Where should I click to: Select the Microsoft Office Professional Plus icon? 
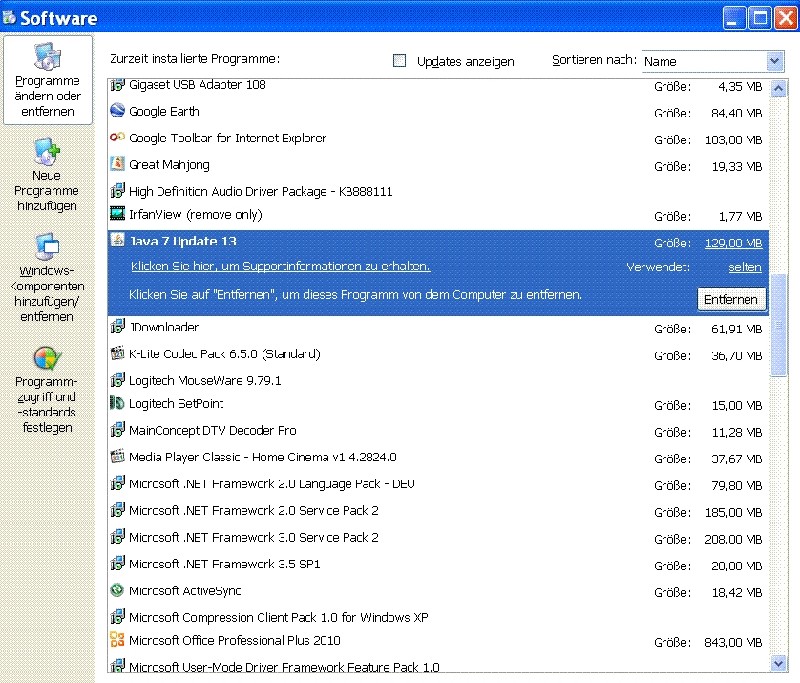117,641
